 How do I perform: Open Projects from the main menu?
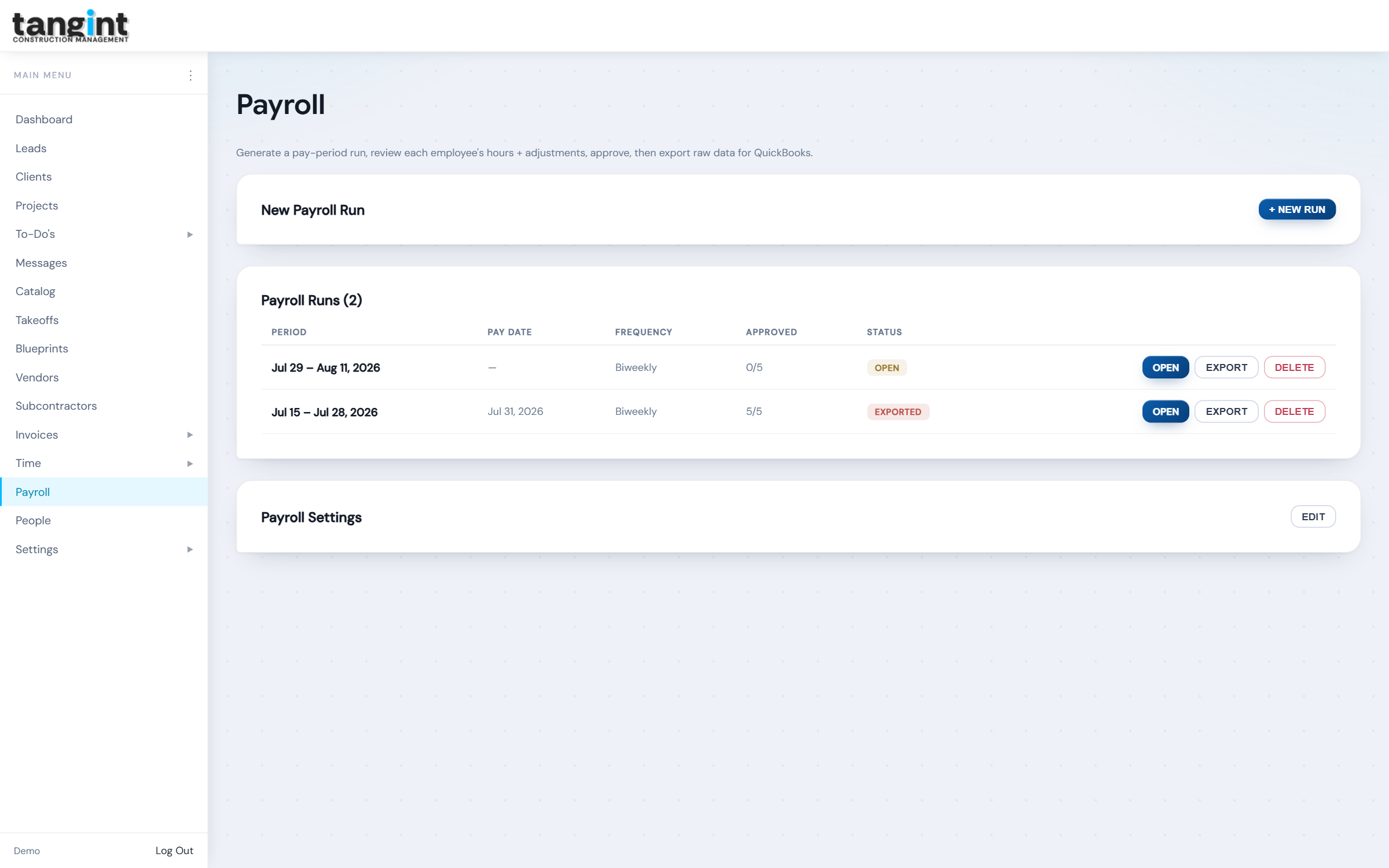pos(36,205)
